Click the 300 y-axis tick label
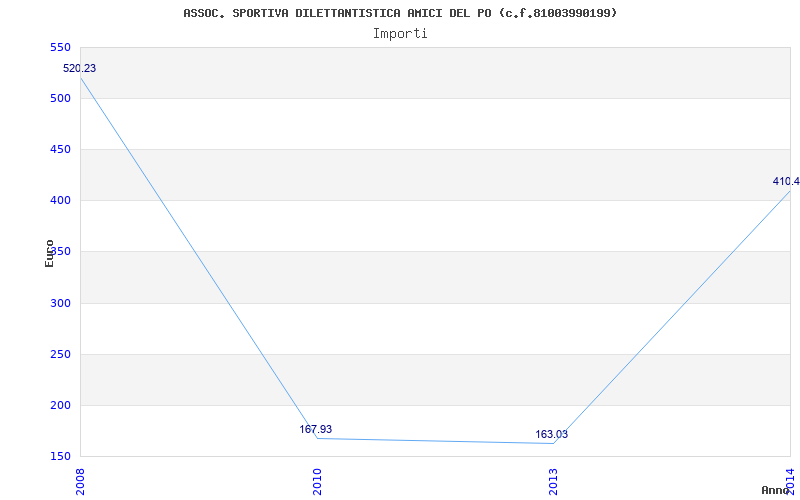Image resolution: width=800 pixels, height=500 pixels. tap(60, 304)
